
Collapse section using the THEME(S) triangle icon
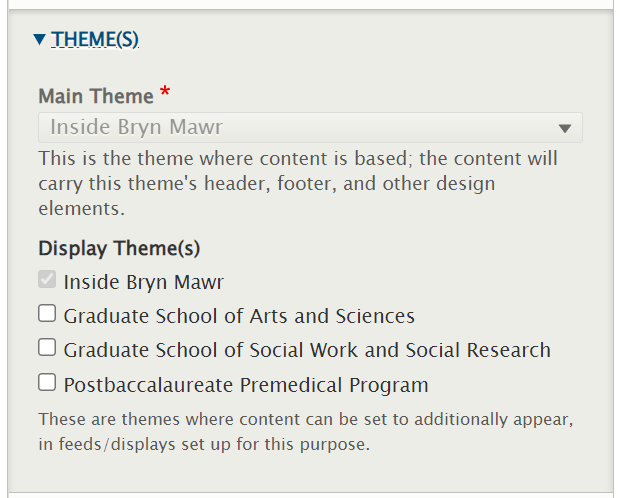click(x=39, y=40)
